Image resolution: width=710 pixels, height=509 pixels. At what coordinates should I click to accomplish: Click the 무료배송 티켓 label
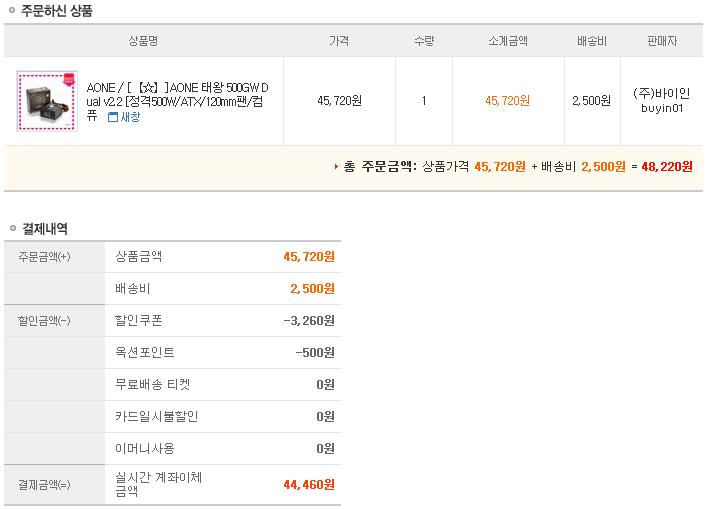pyautogui.click(x=153, y=384)
